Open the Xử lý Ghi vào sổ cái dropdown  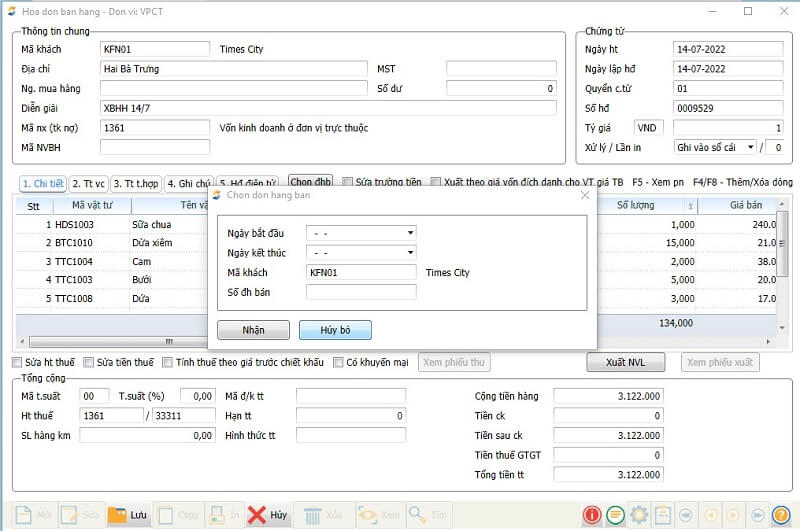tap(751, 147)
